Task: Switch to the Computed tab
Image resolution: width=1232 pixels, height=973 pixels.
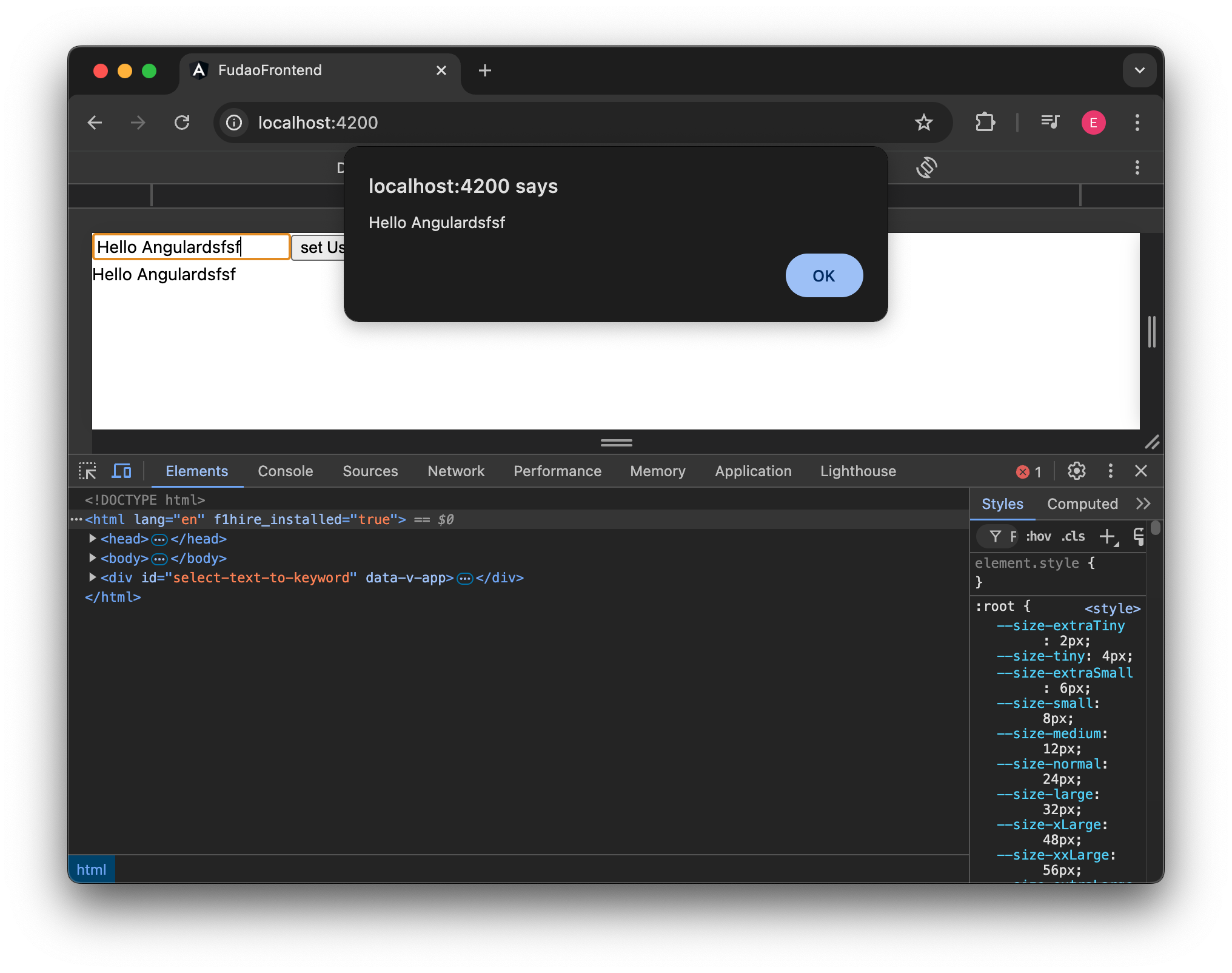Action: [x=1082, y=503]
